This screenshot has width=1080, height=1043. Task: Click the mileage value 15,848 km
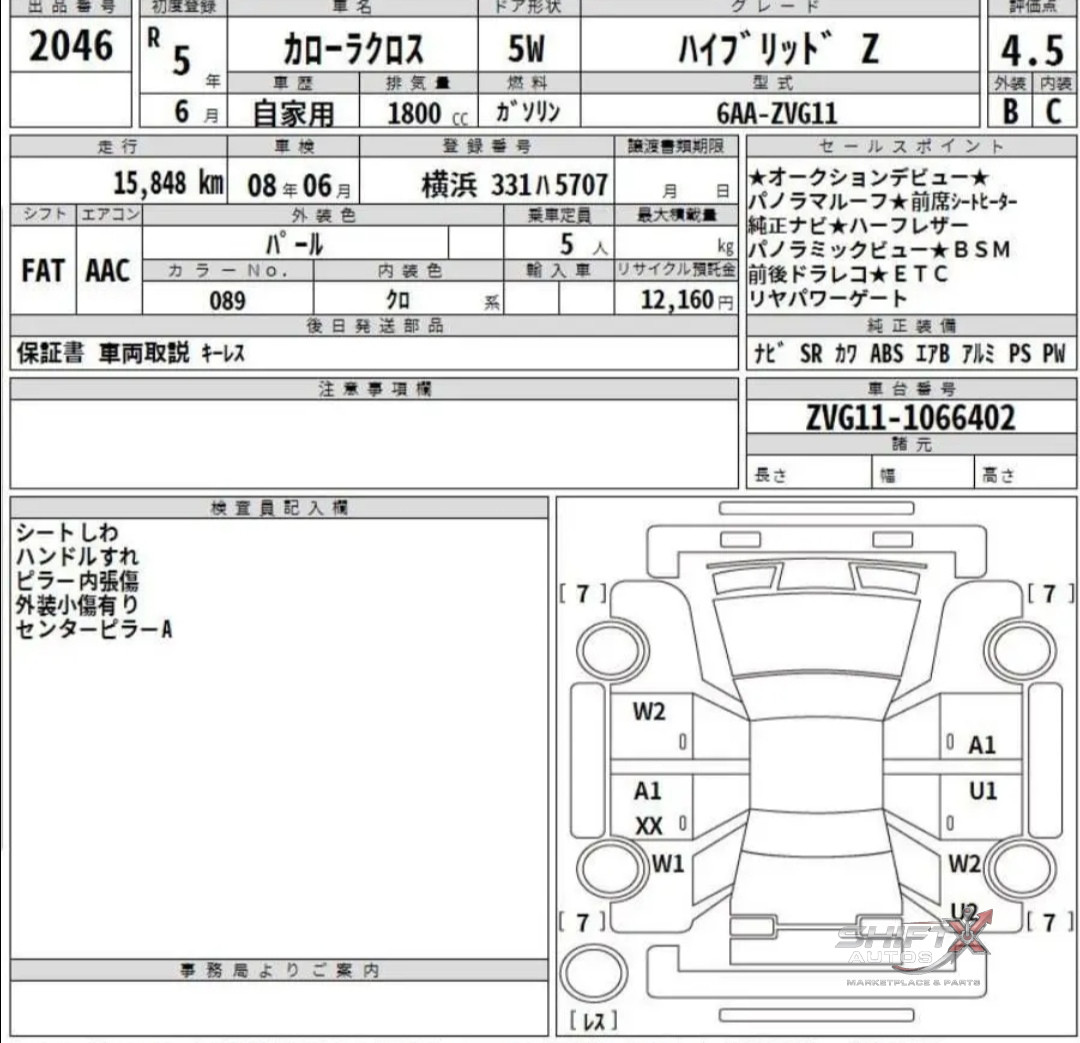(168, 183)
